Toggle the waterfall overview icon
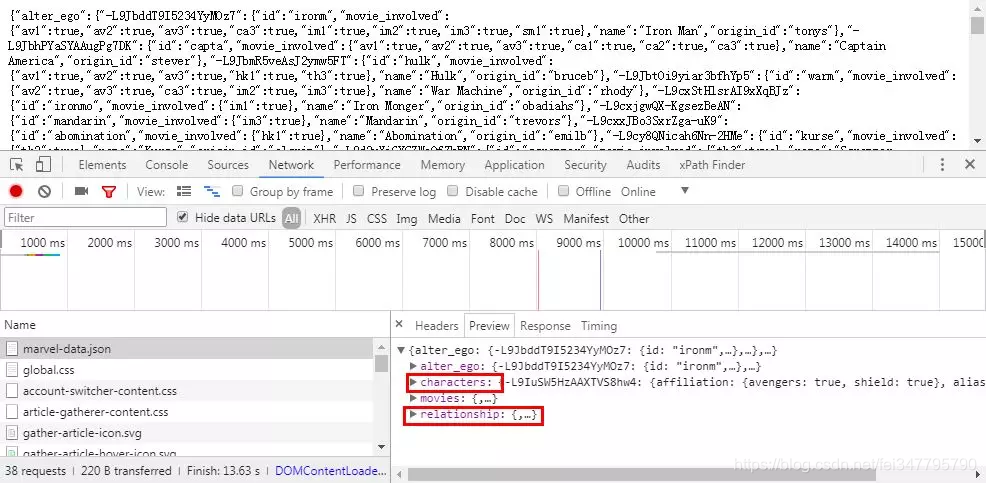This screenshot has height=483, width=986. 211,191
